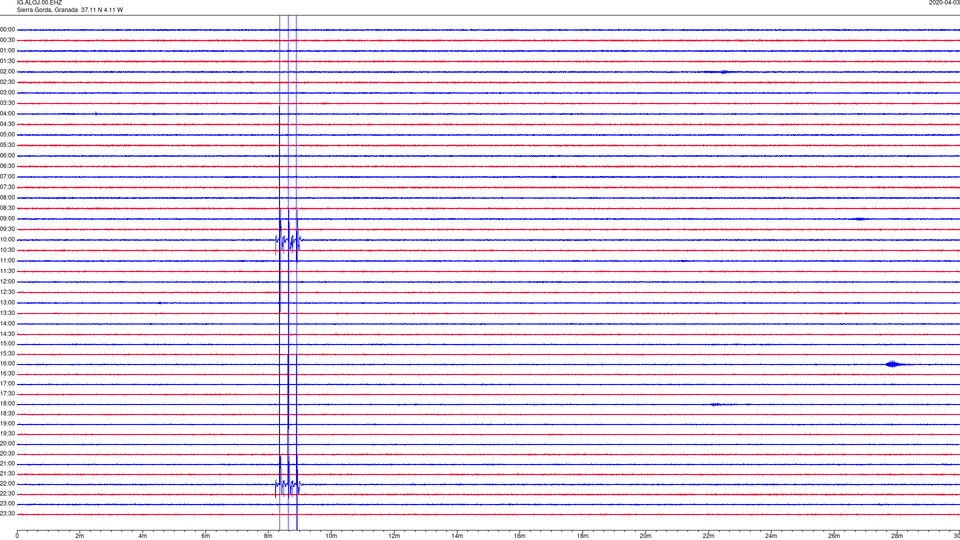This screenshot has height=540, width=960.
Task: Click the 4m tick on the time axis
Action: (143, 536)
